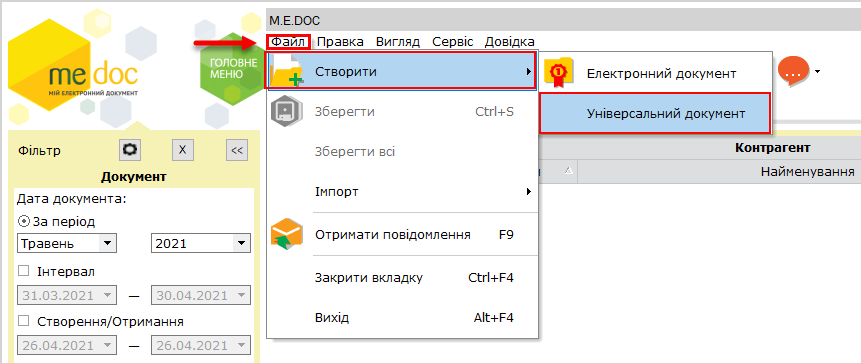Click the Створити submenu arrow
861x363 pixels.
528,71
